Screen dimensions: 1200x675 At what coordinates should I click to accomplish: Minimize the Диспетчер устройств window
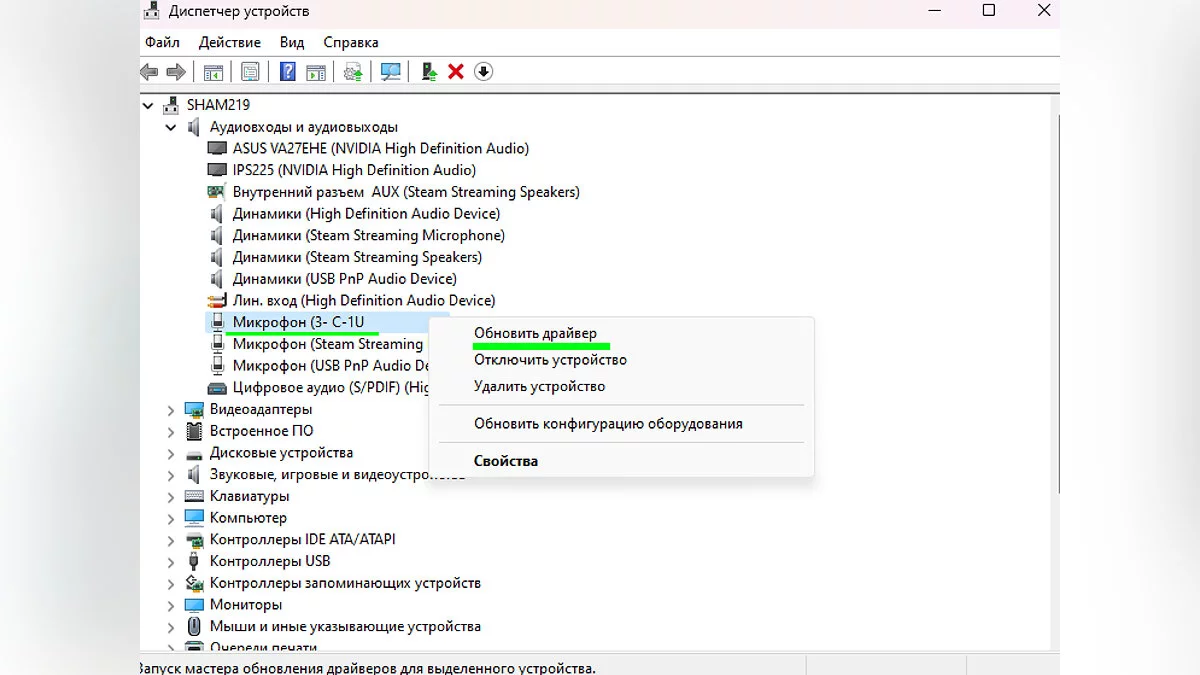933,11
